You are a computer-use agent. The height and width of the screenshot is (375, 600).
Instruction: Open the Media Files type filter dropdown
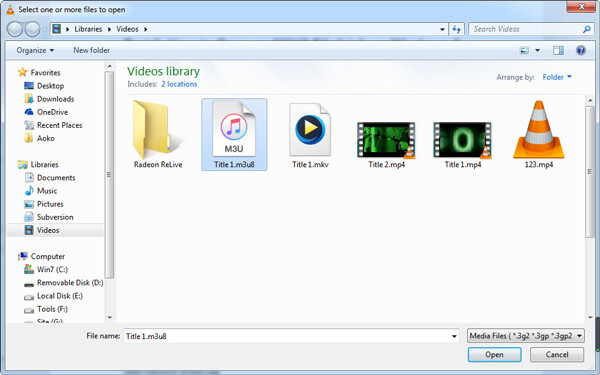526,336
